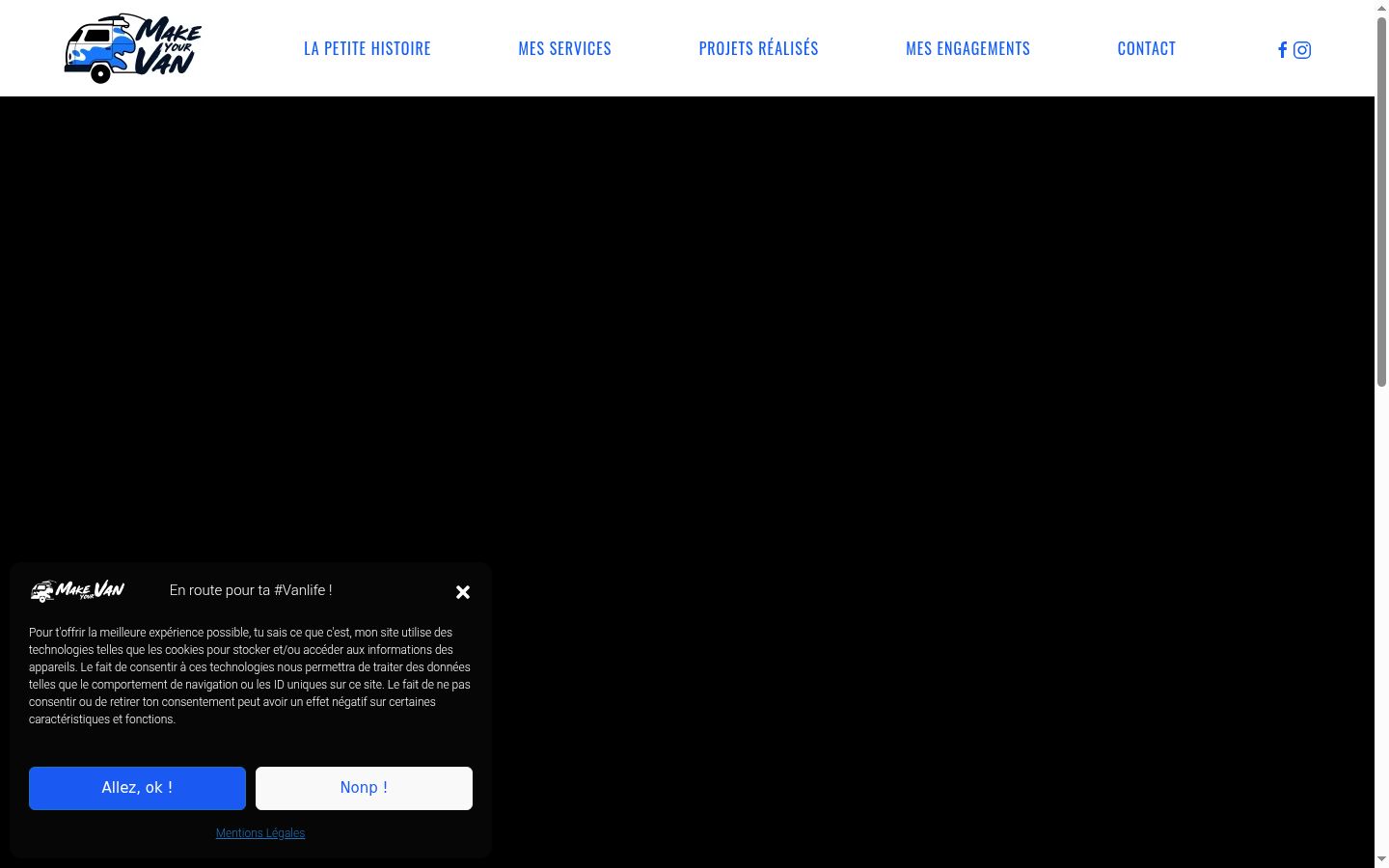Click the page vertical scrollbar thumb

(1381, 203)
